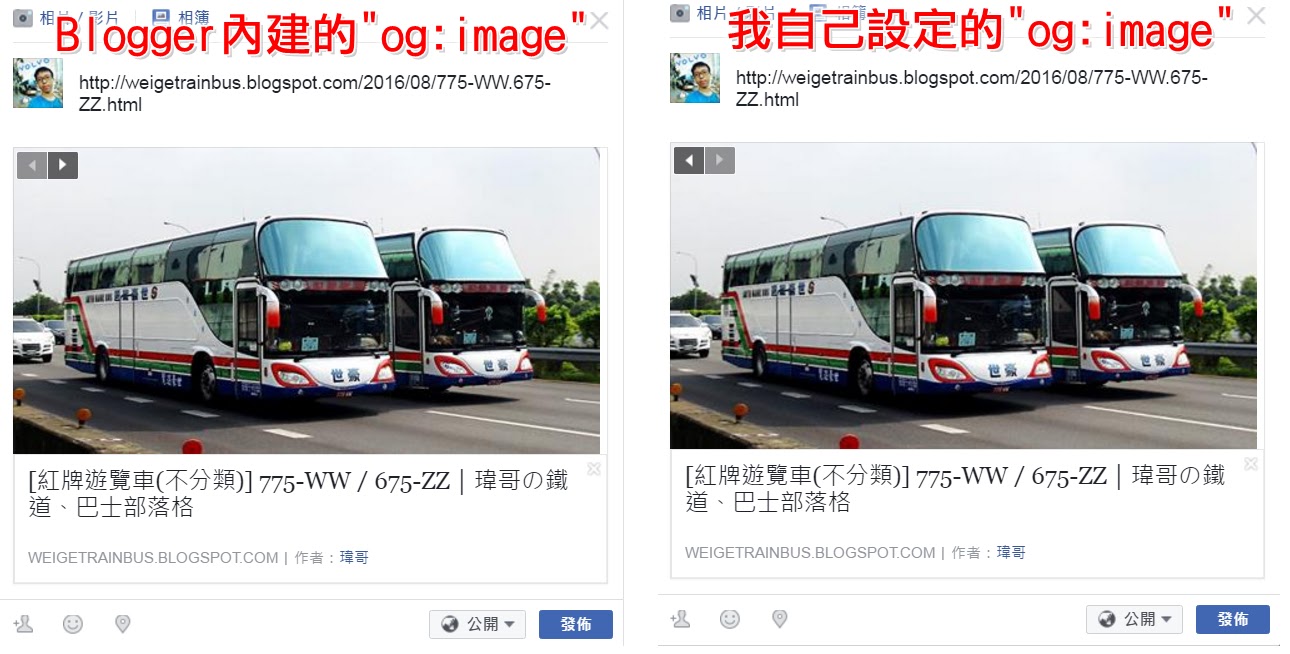The image size is (1290, 654).
Task: Click the URL text field in the right composer
Action: (971, 89)
